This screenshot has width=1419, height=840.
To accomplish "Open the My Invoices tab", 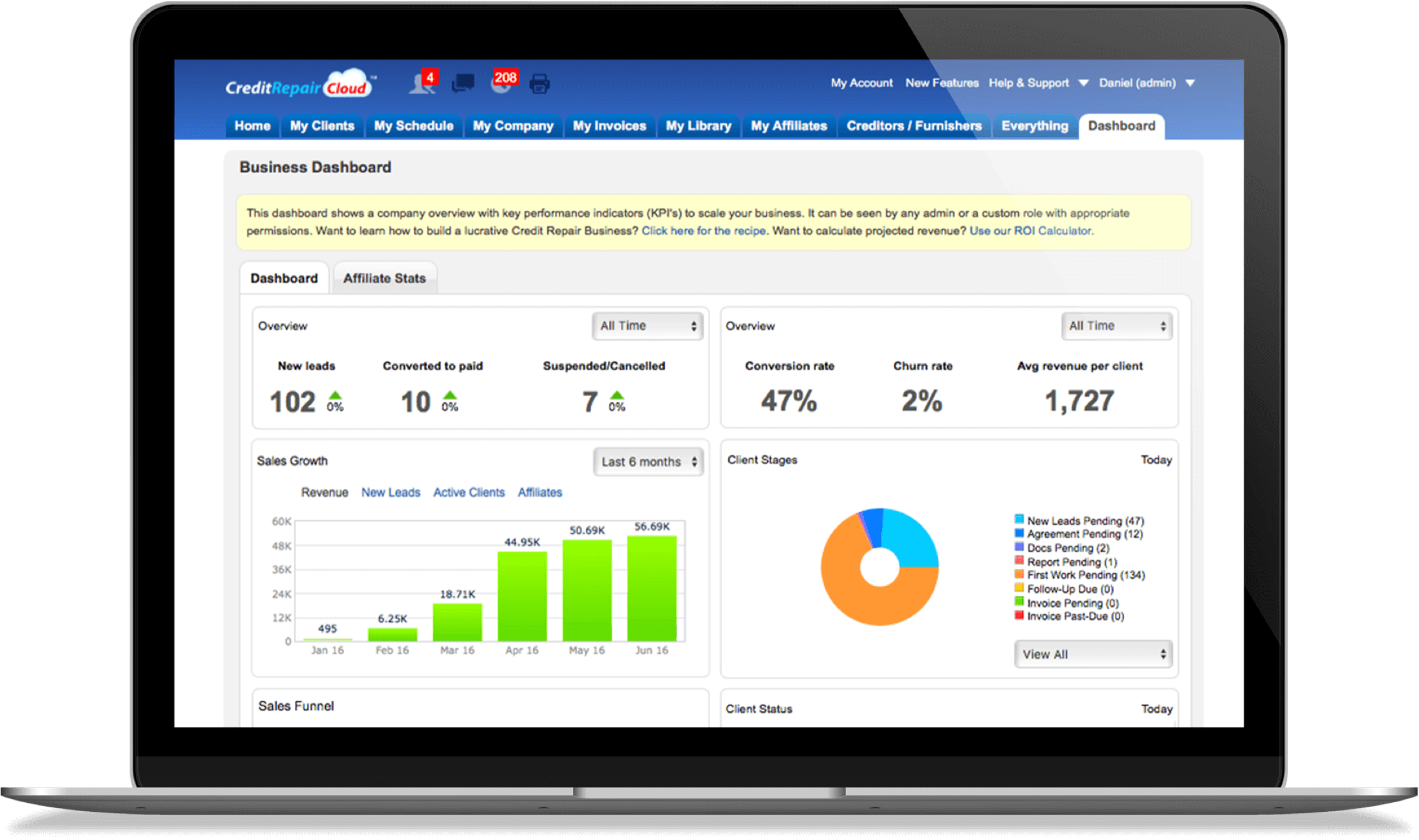I will point(609,126).
